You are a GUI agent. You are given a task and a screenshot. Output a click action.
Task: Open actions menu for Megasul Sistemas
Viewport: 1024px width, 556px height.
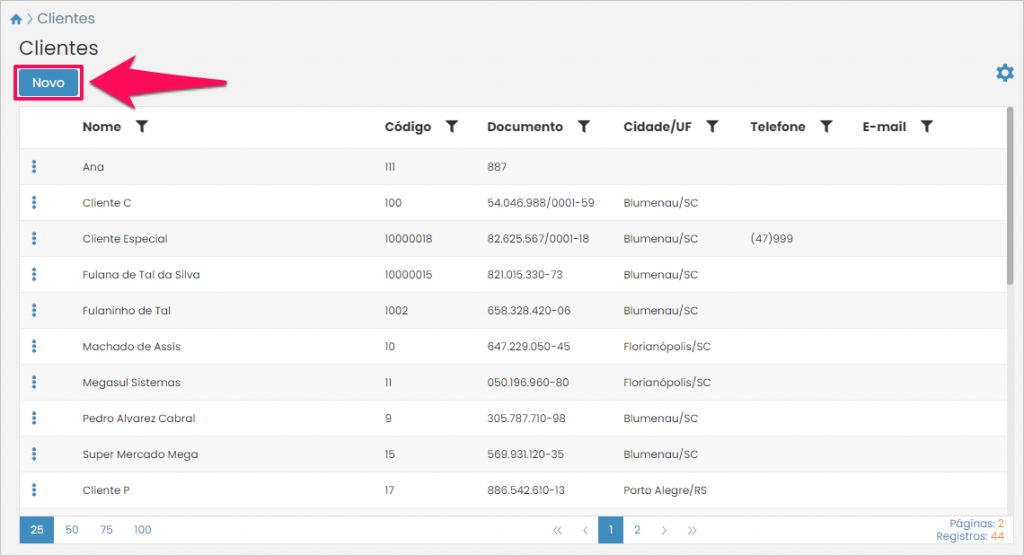34,383
